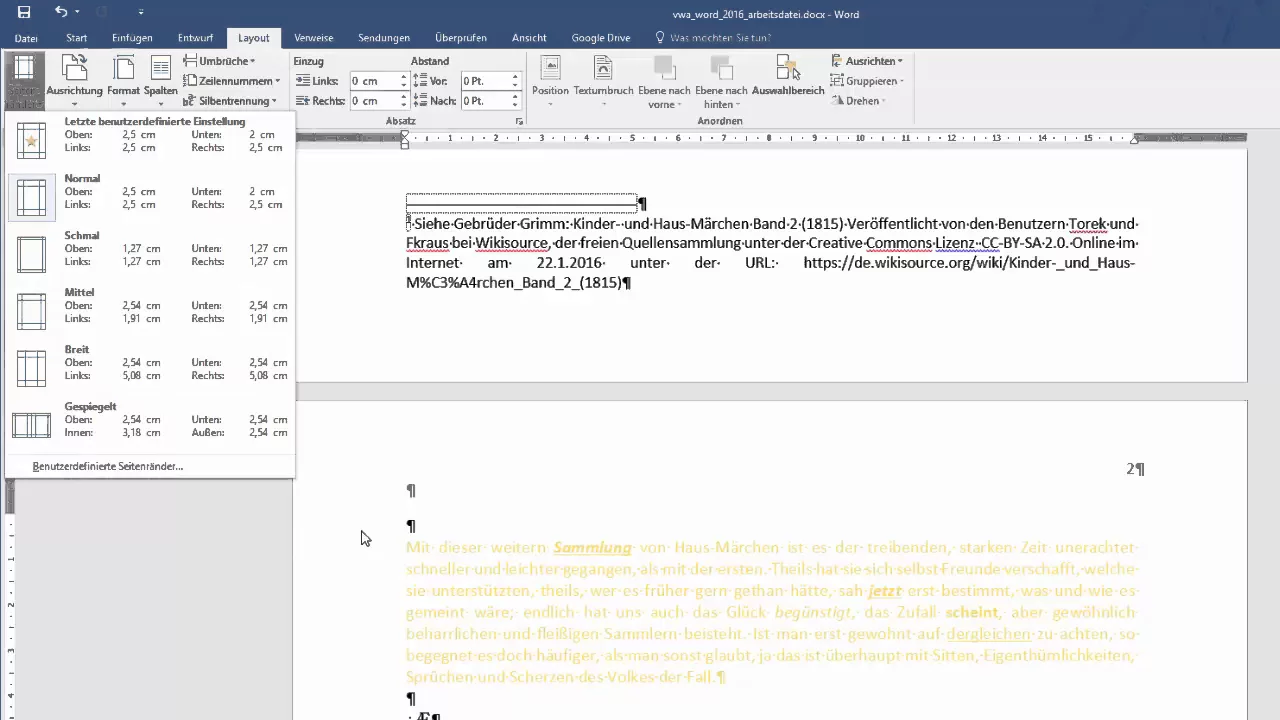
Task: Select the Breit margins preset
Action: (x=150, y=367)
